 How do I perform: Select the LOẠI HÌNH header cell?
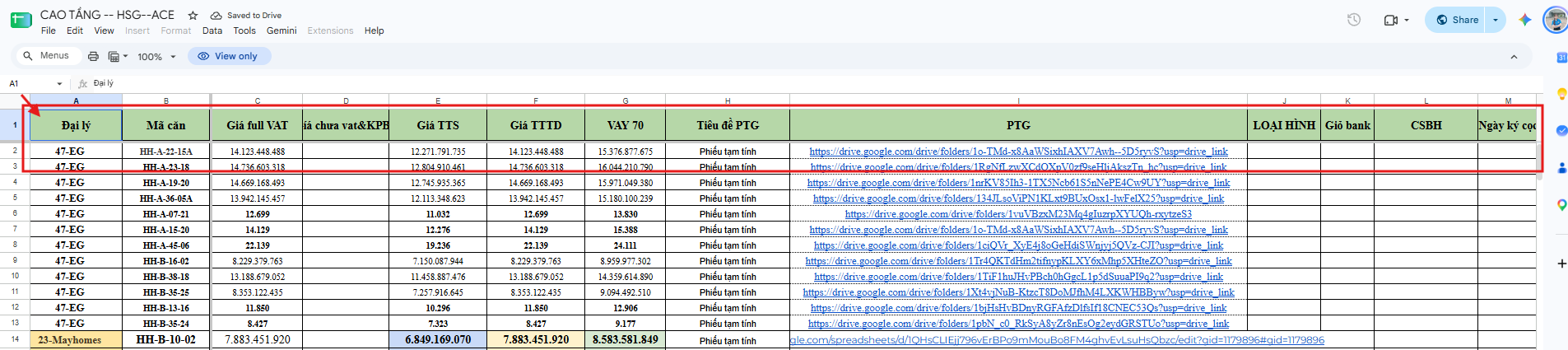coord(1284,125)
